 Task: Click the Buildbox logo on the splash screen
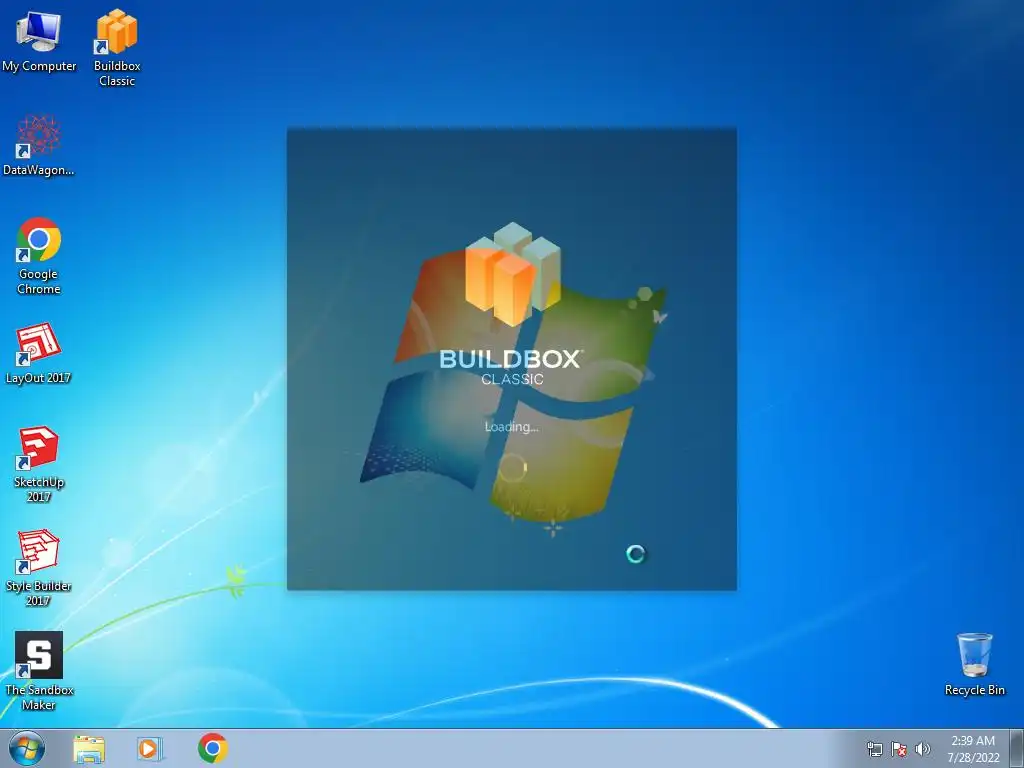(513, 274)
